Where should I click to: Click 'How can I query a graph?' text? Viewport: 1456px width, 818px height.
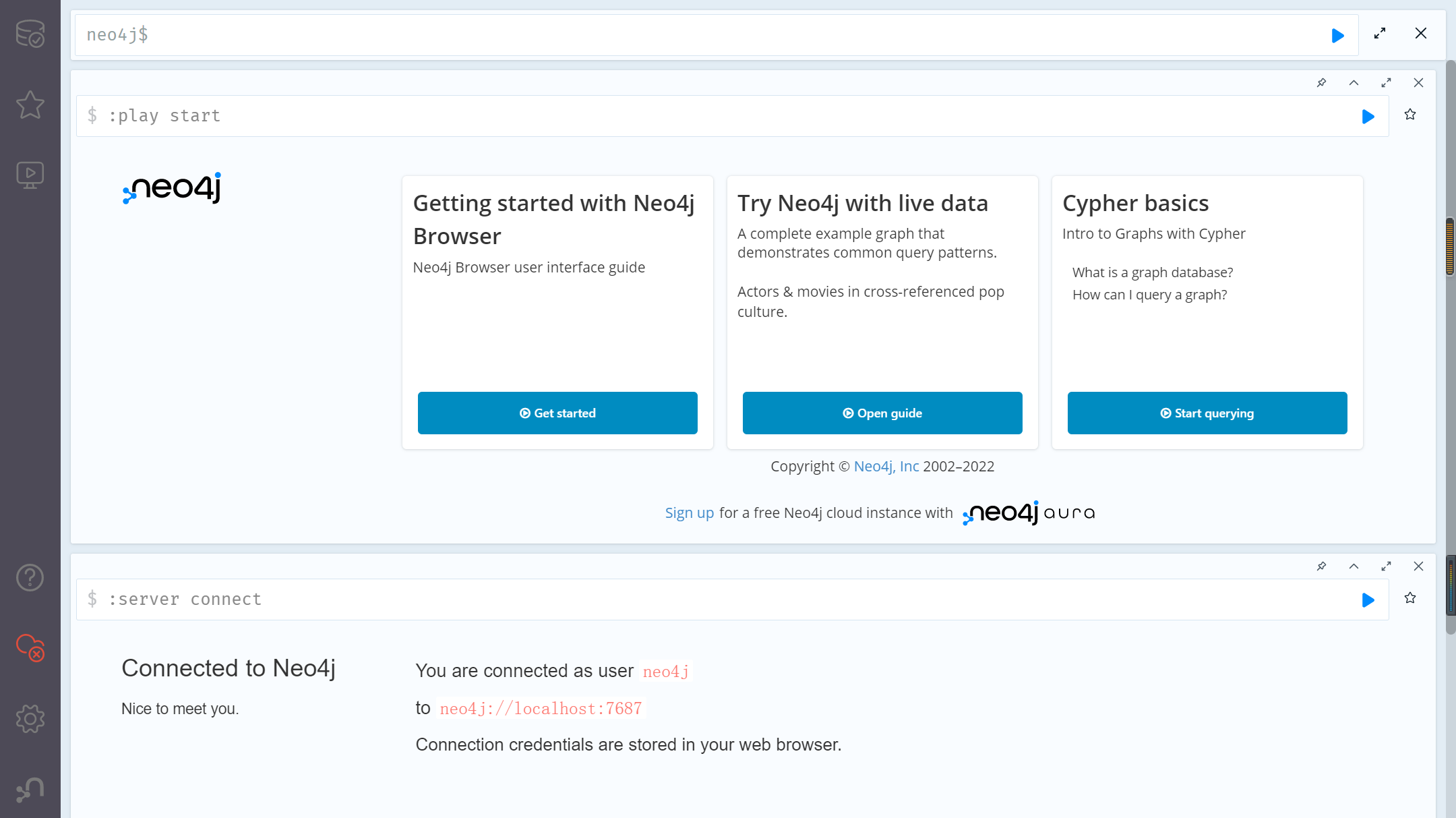click(1149, 295)
